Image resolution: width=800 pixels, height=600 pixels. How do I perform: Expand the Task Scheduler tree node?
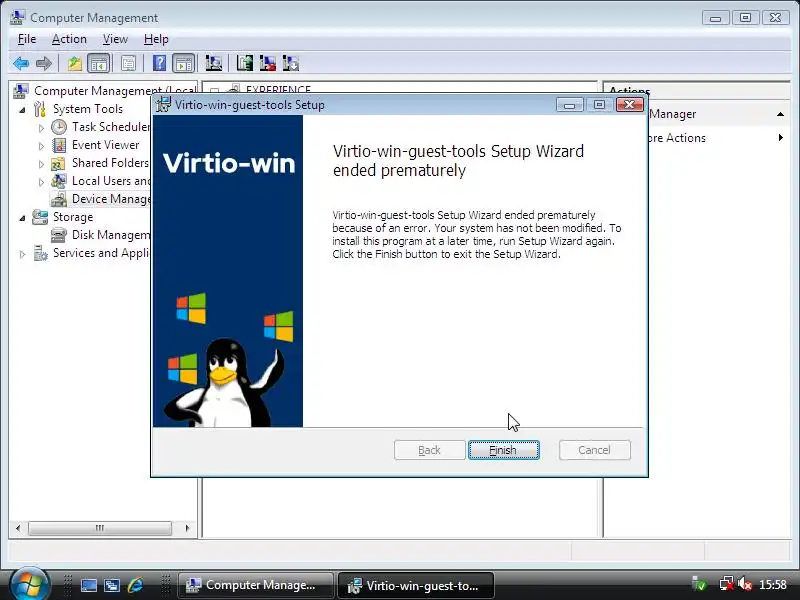click(41, 128)
